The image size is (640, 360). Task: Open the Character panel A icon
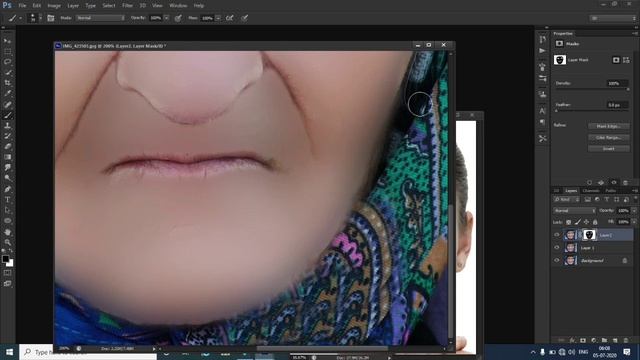[x=542, y=111]
